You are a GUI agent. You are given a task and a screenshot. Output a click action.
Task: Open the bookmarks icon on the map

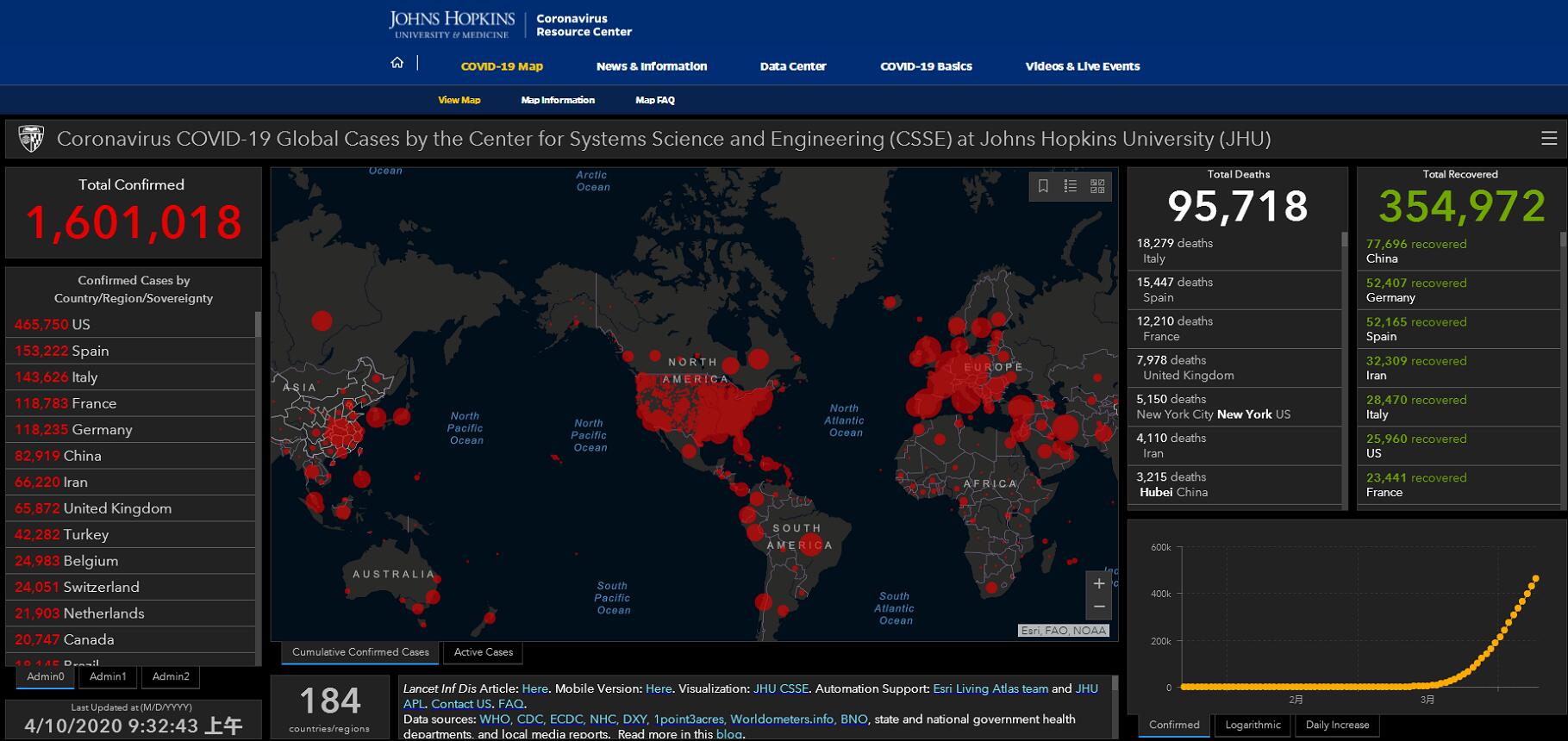1043,186
